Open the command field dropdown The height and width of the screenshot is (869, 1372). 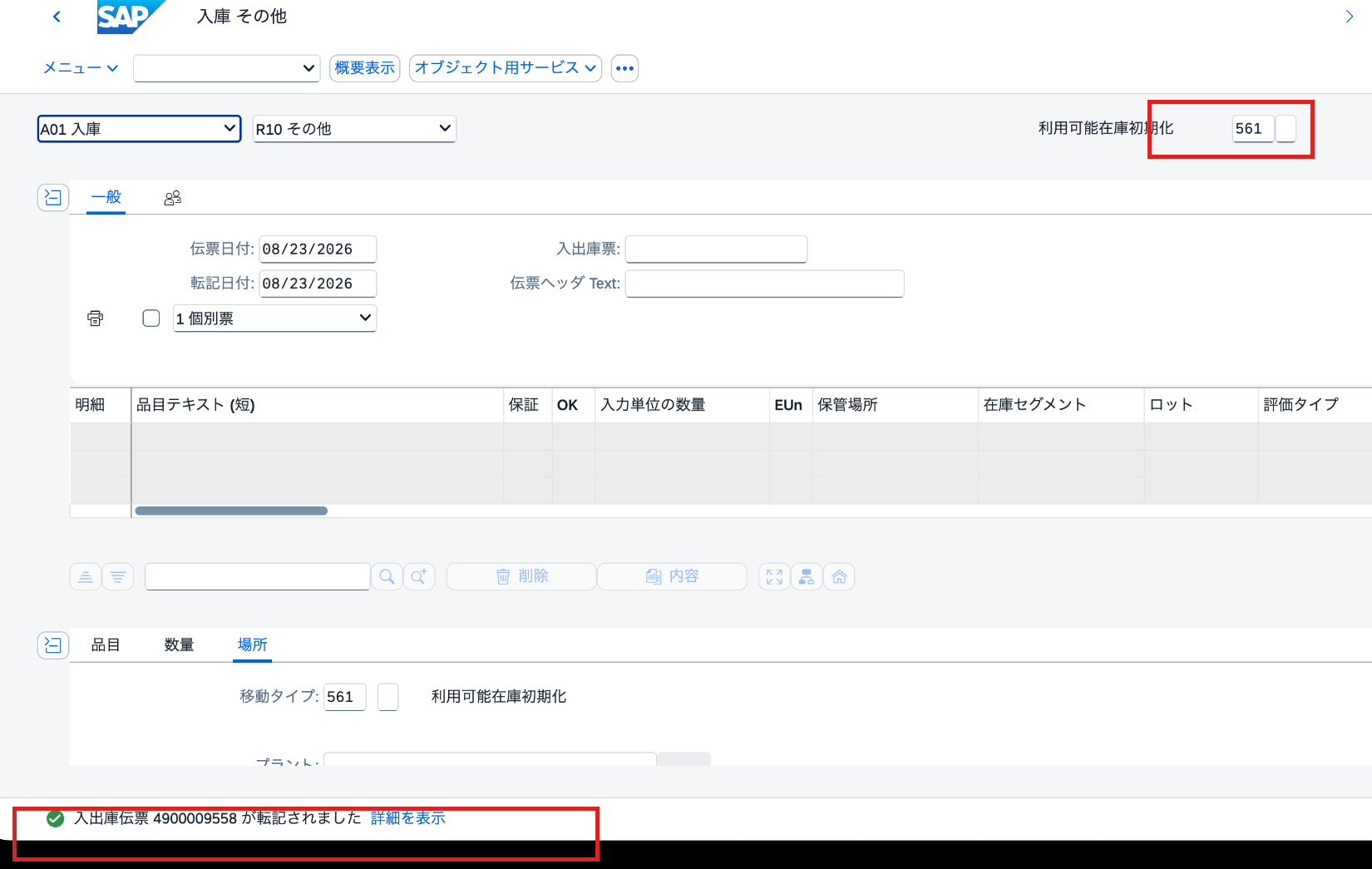pyautogui.click(x=227, y=68)
